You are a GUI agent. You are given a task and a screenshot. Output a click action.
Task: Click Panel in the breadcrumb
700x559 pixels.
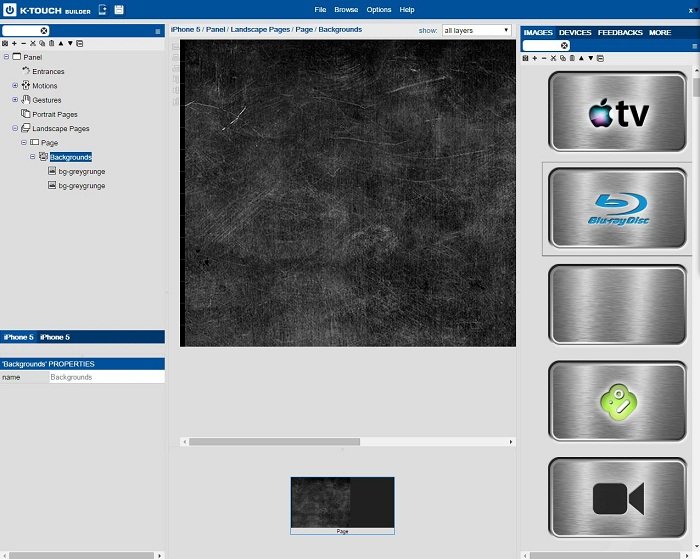[215, 29]
